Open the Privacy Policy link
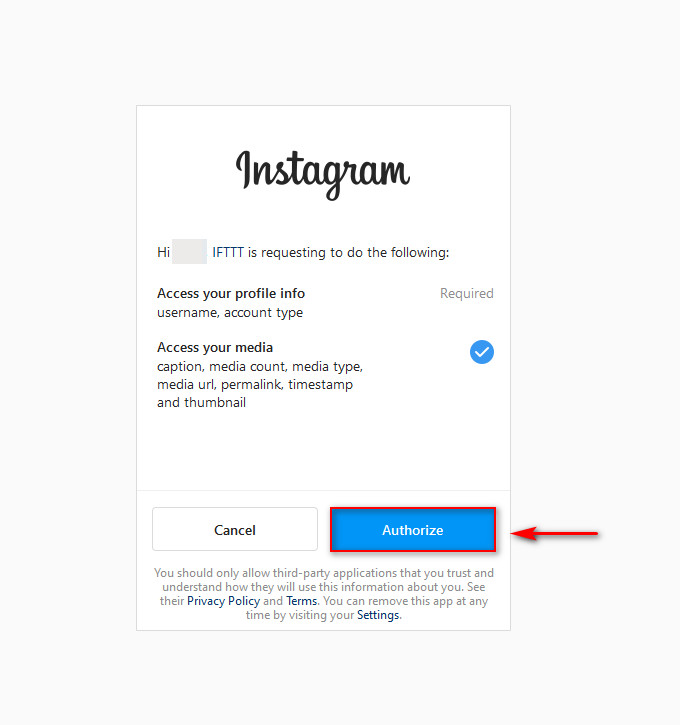The width and height of the screenshot is (680, 725). [x=224, y=601]
